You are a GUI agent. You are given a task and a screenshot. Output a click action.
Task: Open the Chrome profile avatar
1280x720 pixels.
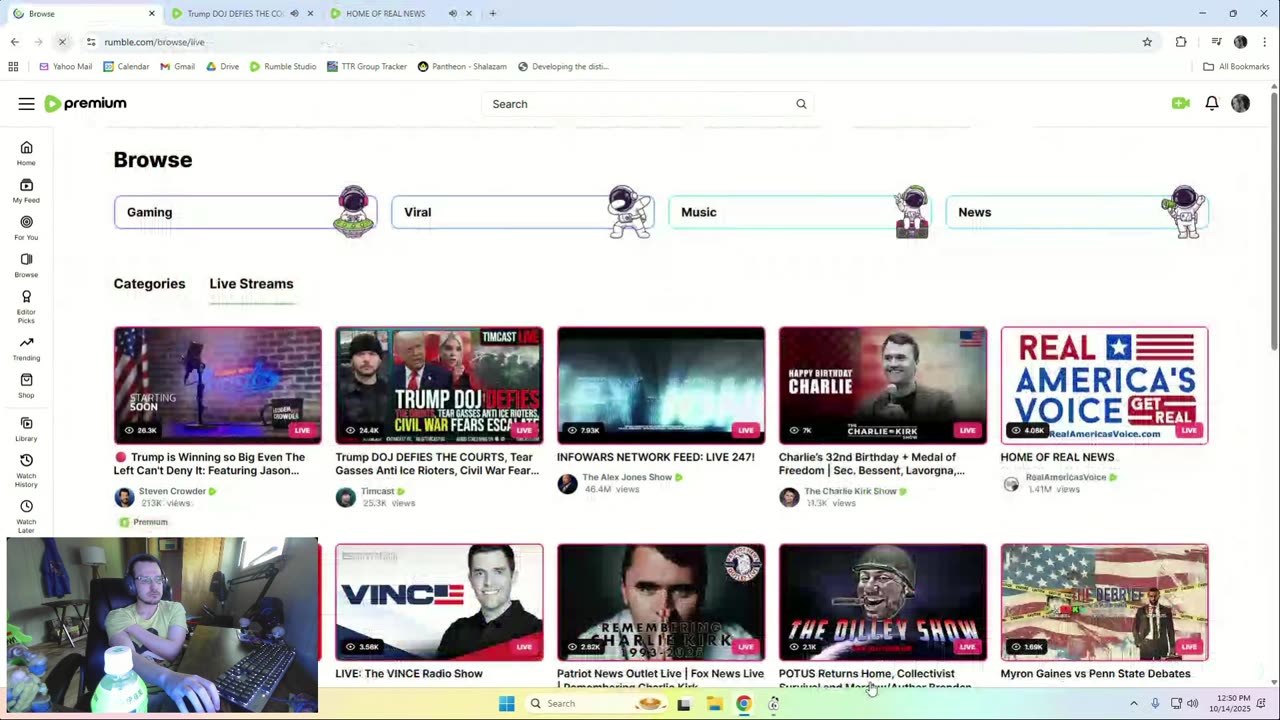1240,42
